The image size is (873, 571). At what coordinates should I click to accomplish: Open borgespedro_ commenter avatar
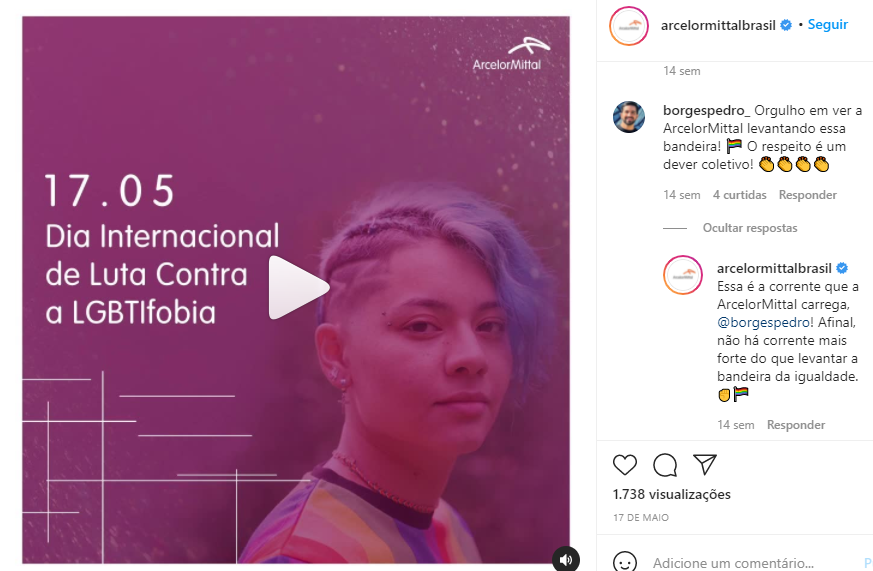[629, 117]
